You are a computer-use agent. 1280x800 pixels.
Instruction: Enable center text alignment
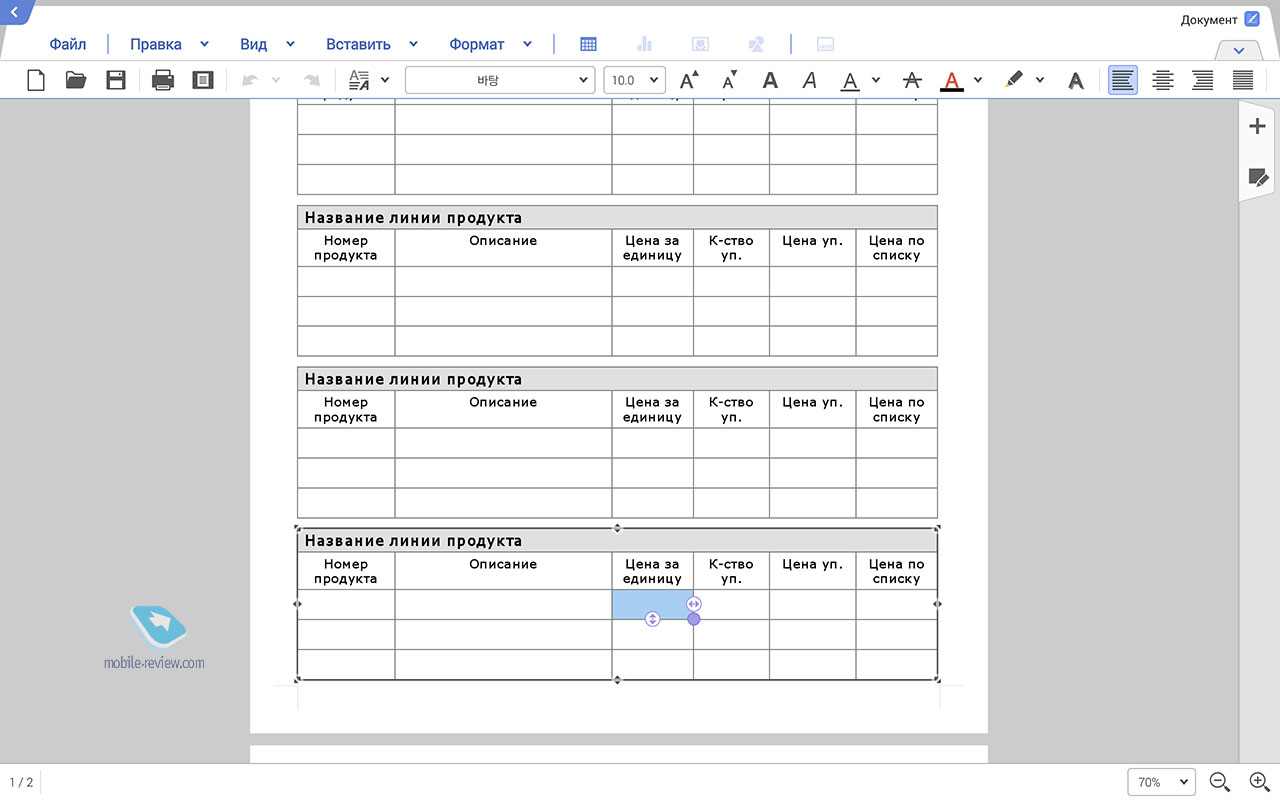click(1163, 80)
